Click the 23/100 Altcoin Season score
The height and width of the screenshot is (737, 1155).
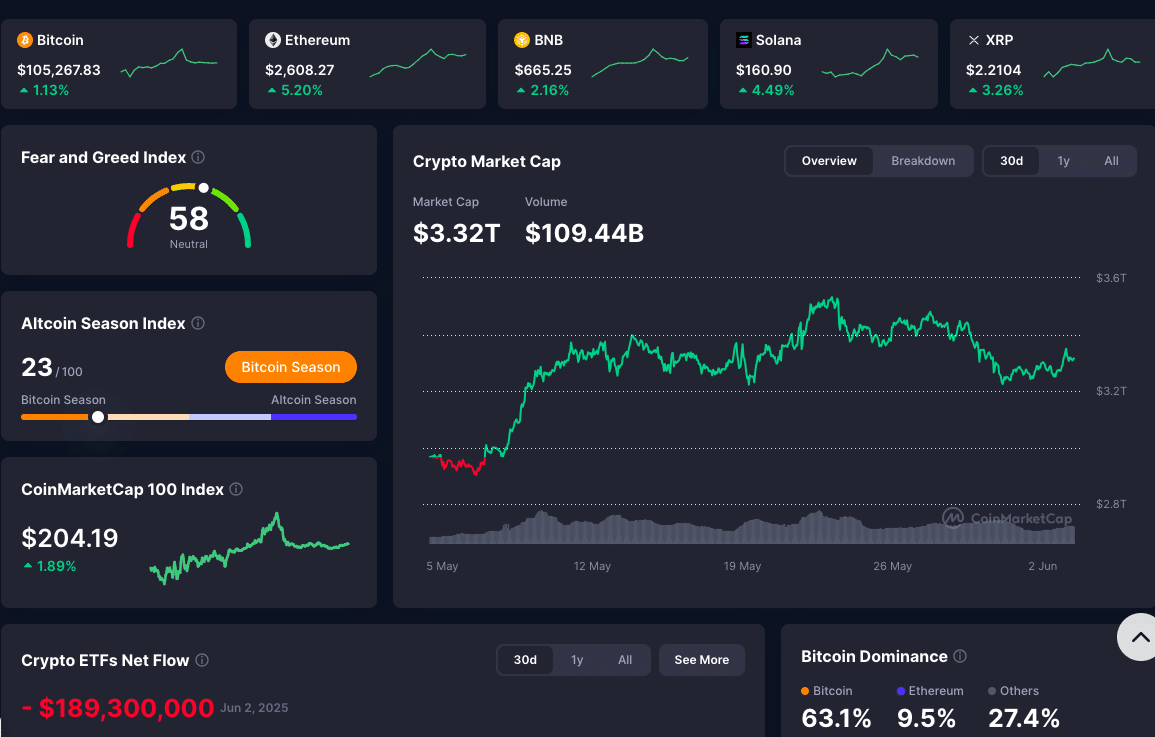52,367
